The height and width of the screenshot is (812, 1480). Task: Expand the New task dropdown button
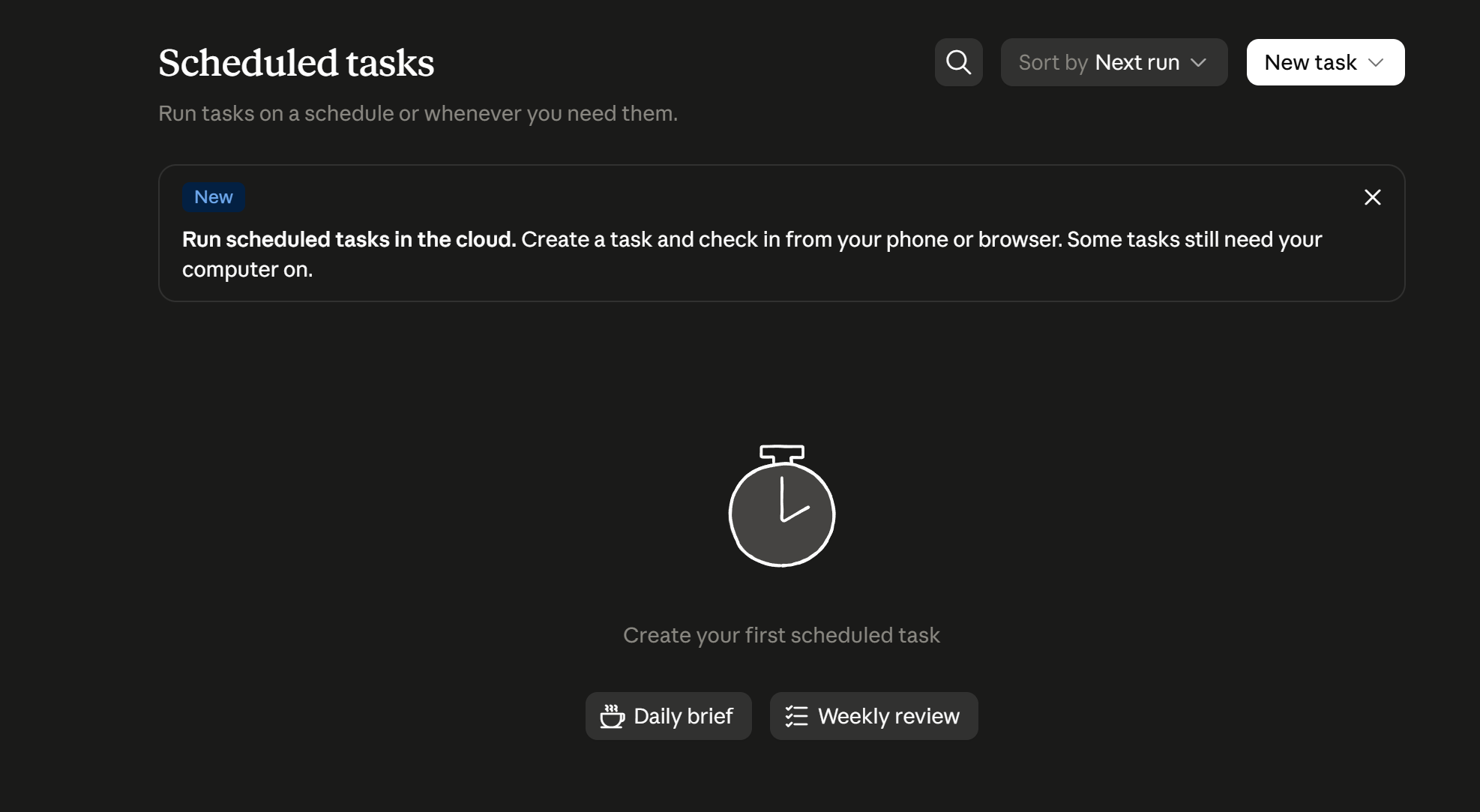pyautogui.click(x=1325, y=62)
